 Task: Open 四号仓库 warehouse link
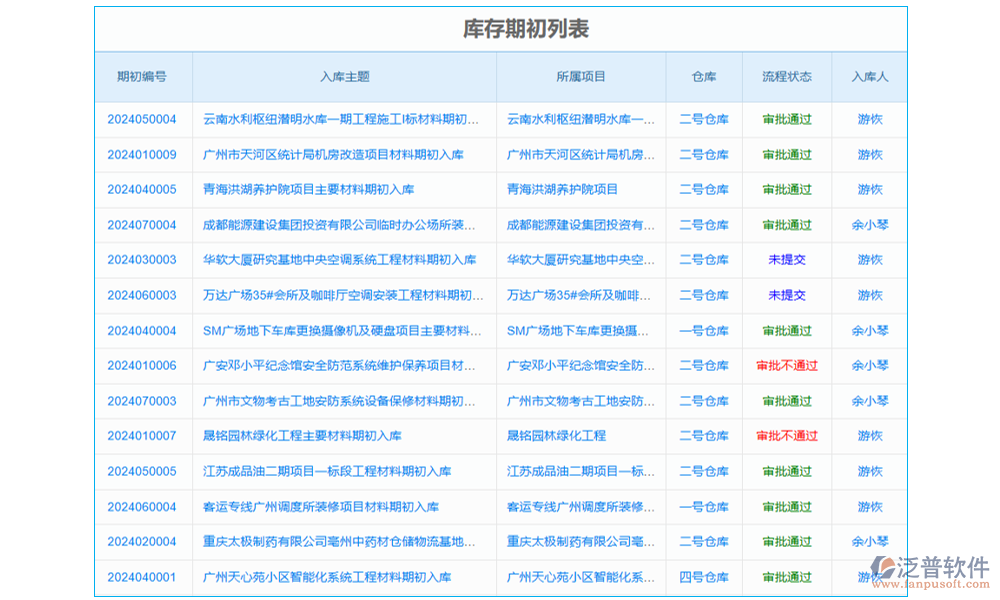(703, 577)
